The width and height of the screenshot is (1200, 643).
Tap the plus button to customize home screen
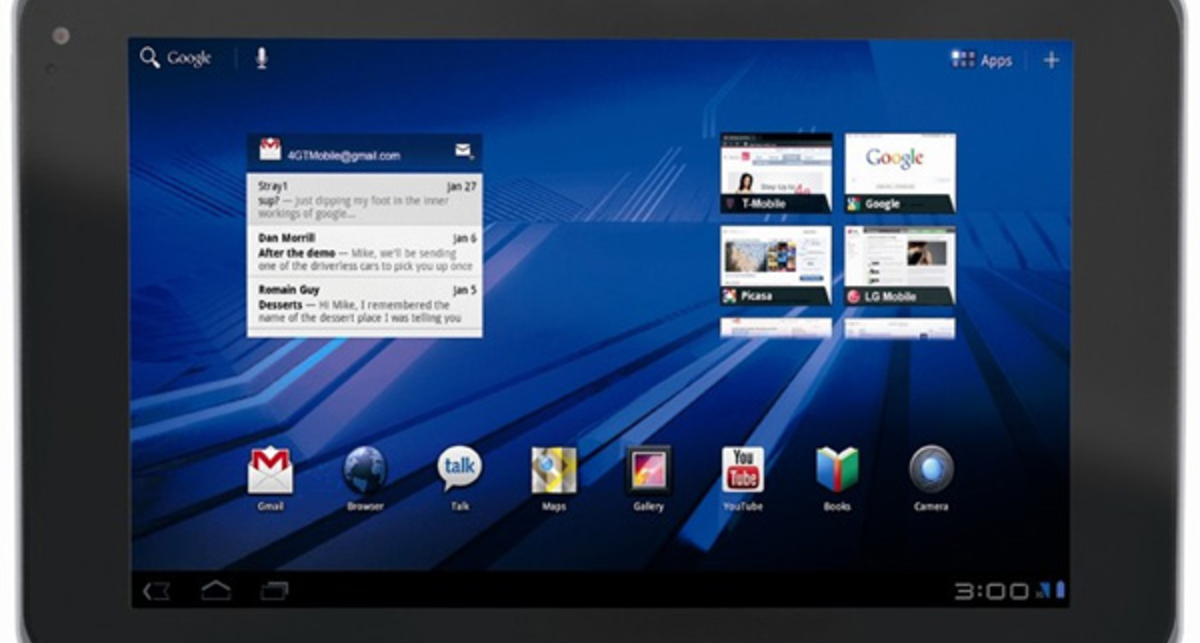pyautogui.click(x=1051, y=60)
